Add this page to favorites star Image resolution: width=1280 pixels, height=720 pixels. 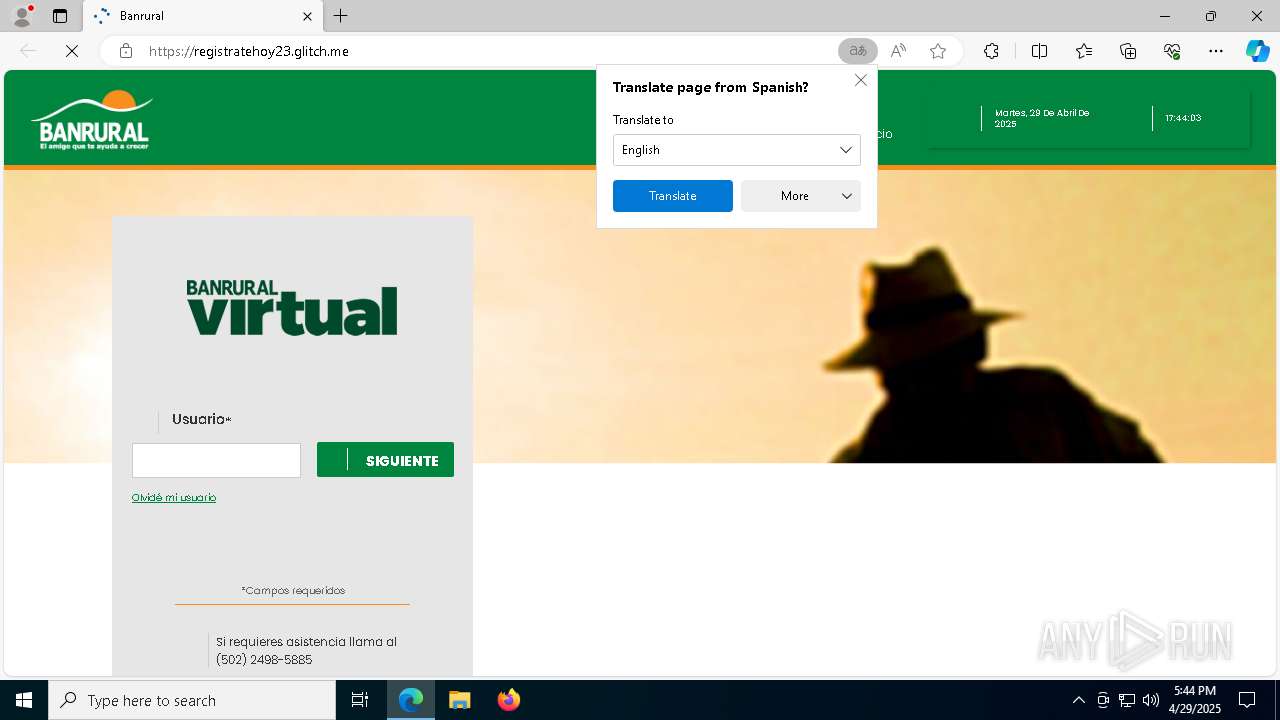point(938,51)
